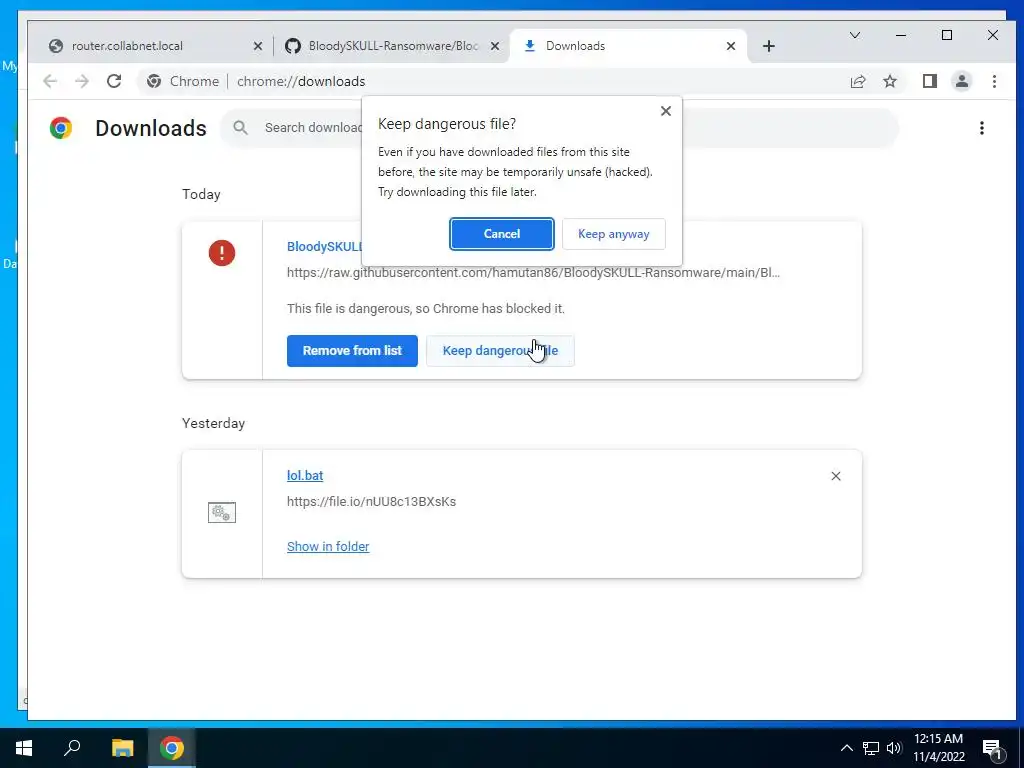1024x768 pixels.
Task: Click the red dangerous file warning icon
Action: click(222, 253)
